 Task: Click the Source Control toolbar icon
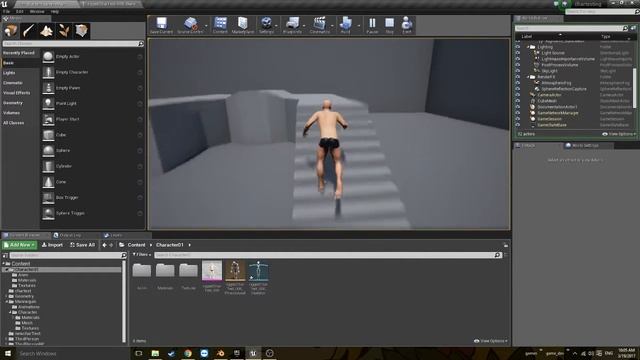click(190, 25)
